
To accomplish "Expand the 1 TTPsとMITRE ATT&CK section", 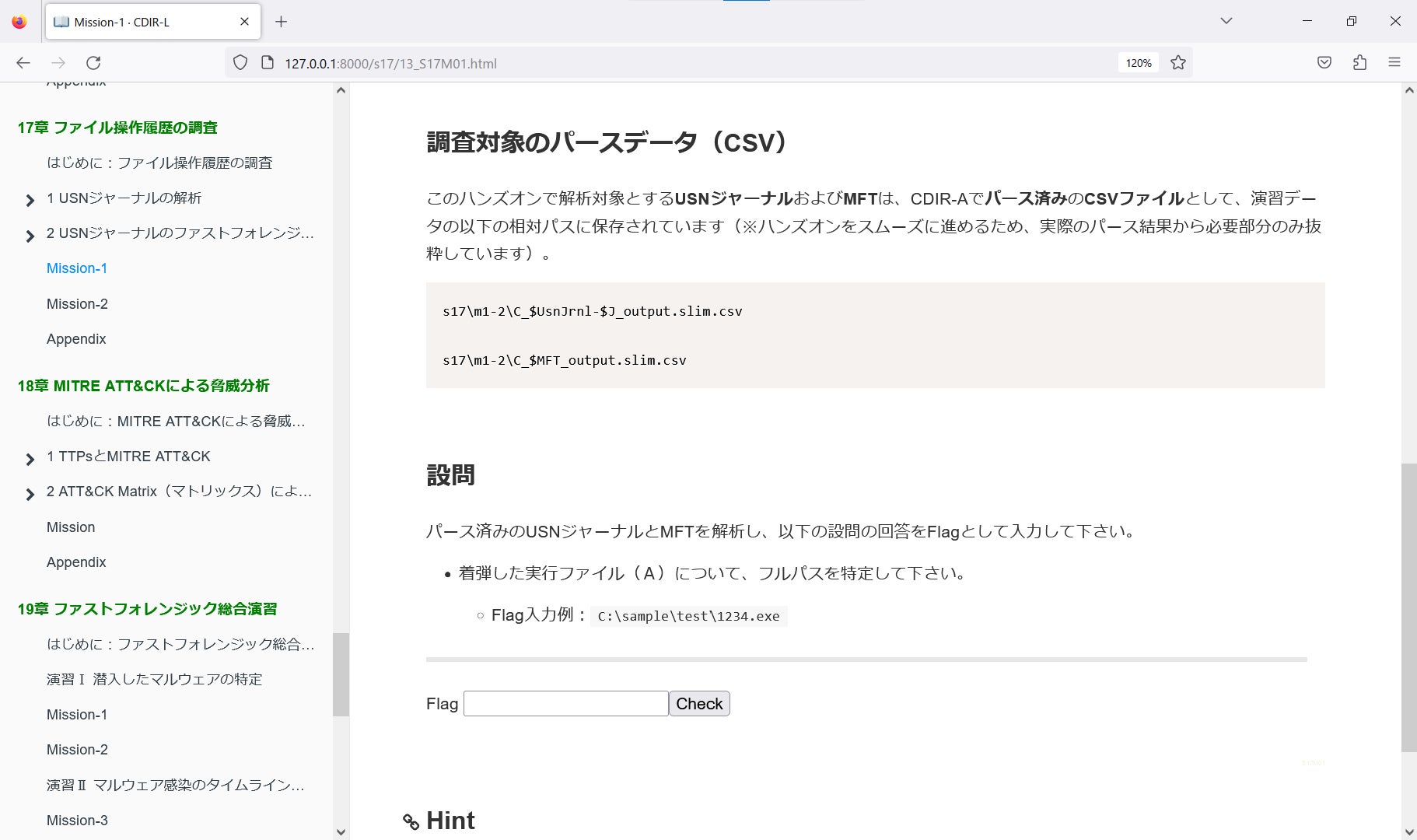I will point(30,459).
